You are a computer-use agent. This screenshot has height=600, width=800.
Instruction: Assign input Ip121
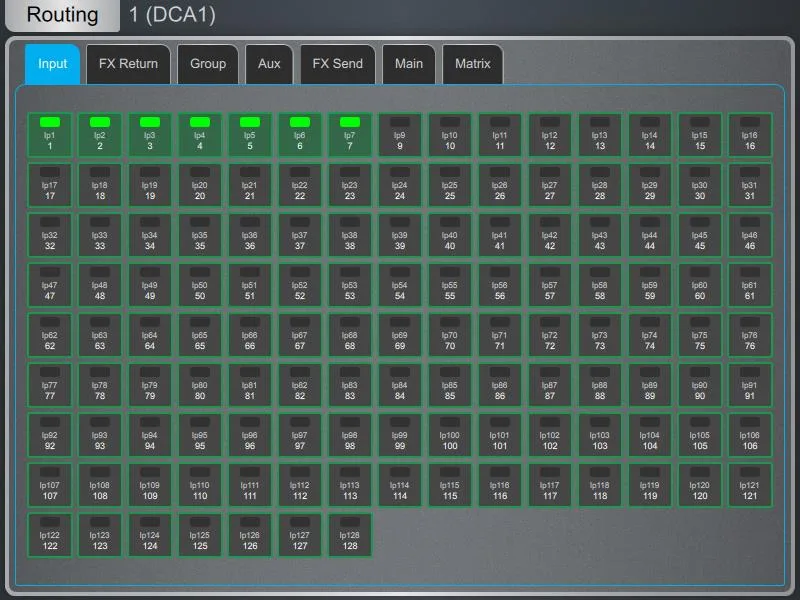(749, 485)
